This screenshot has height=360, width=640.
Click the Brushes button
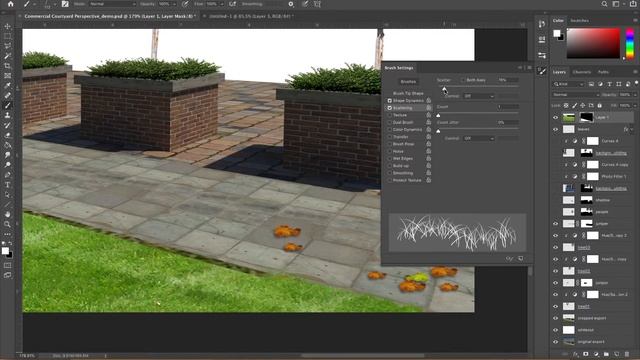408,82
